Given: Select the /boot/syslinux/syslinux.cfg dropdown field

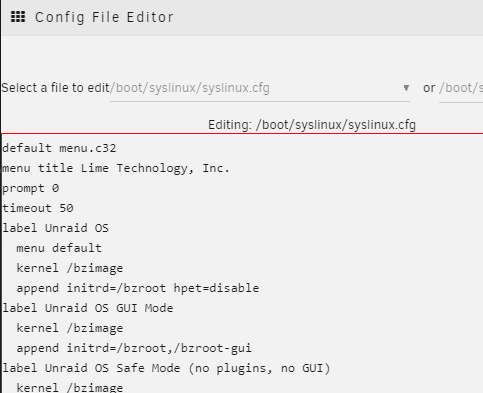Looking at the screenshot, I should [260, 88].
